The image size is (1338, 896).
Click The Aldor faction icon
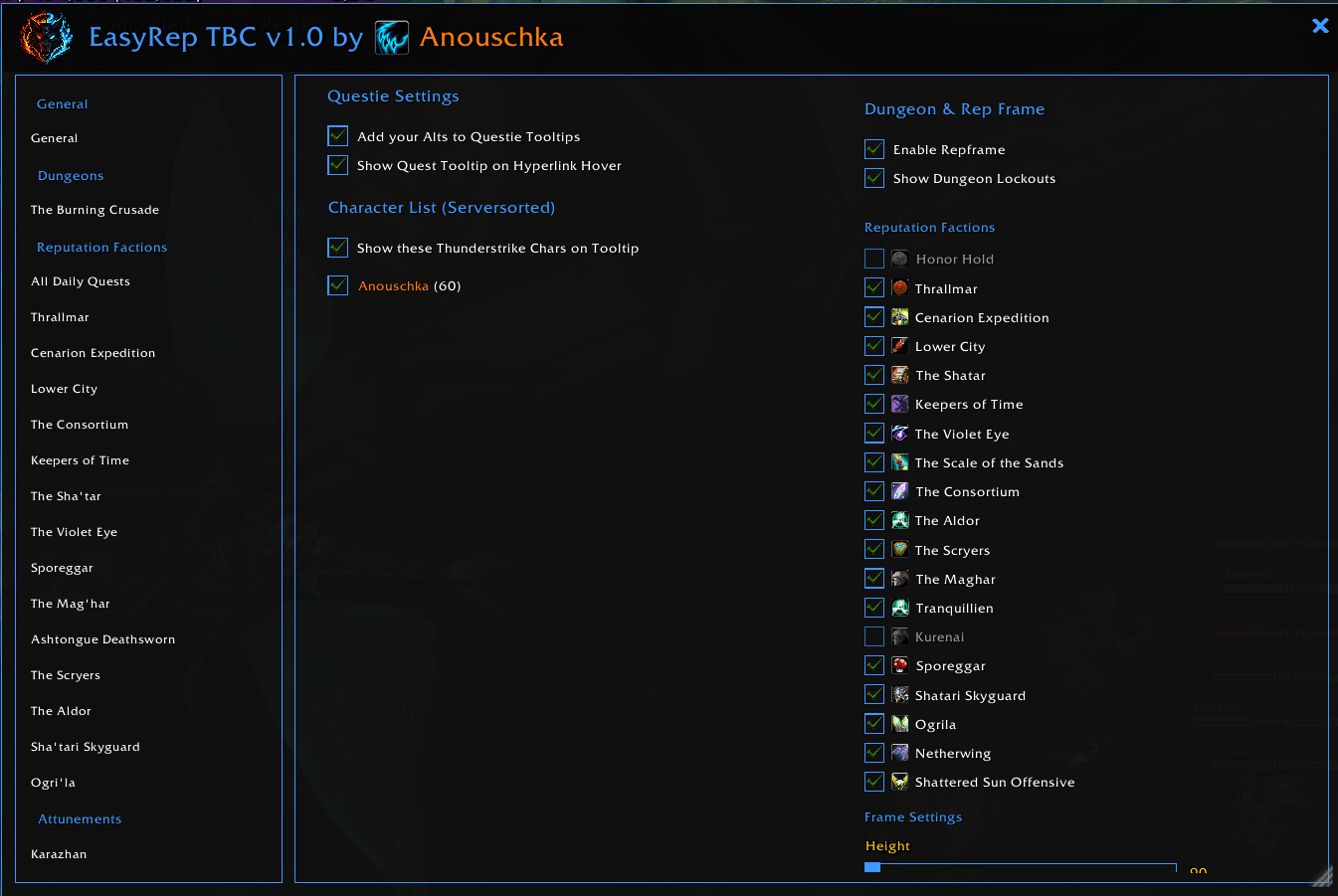pos(900,520)
